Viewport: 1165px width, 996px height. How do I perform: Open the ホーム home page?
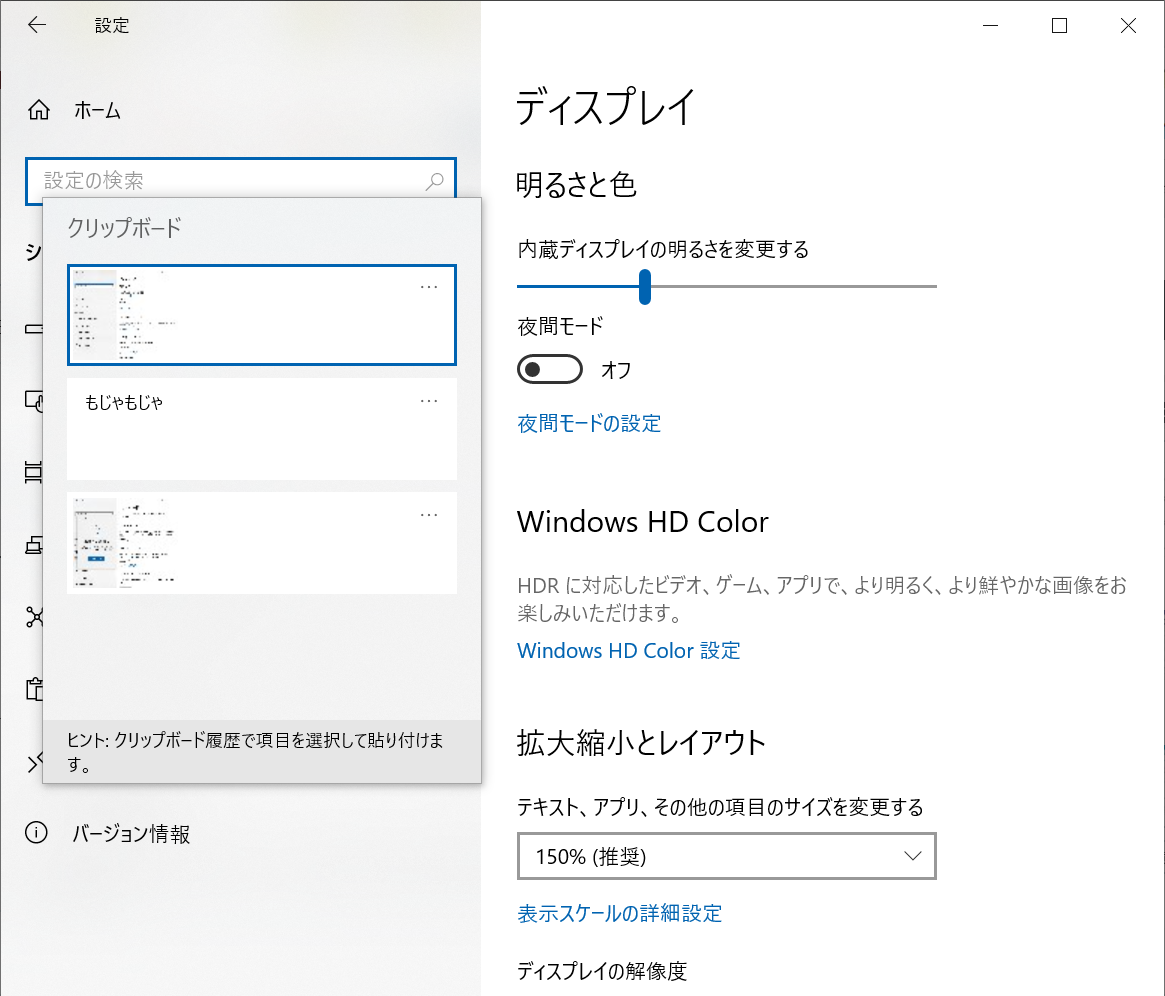pos(74,111)
